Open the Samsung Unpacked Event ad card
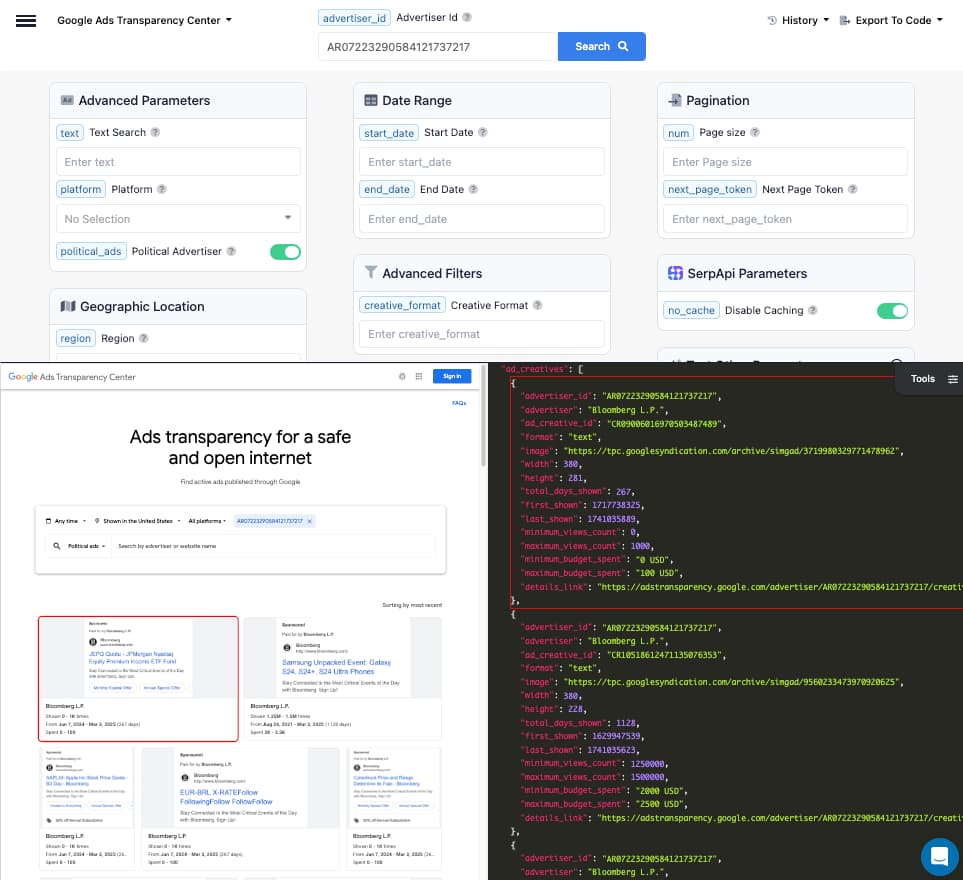Viewport: 963px width, 880px height. [x=343, y=679]
